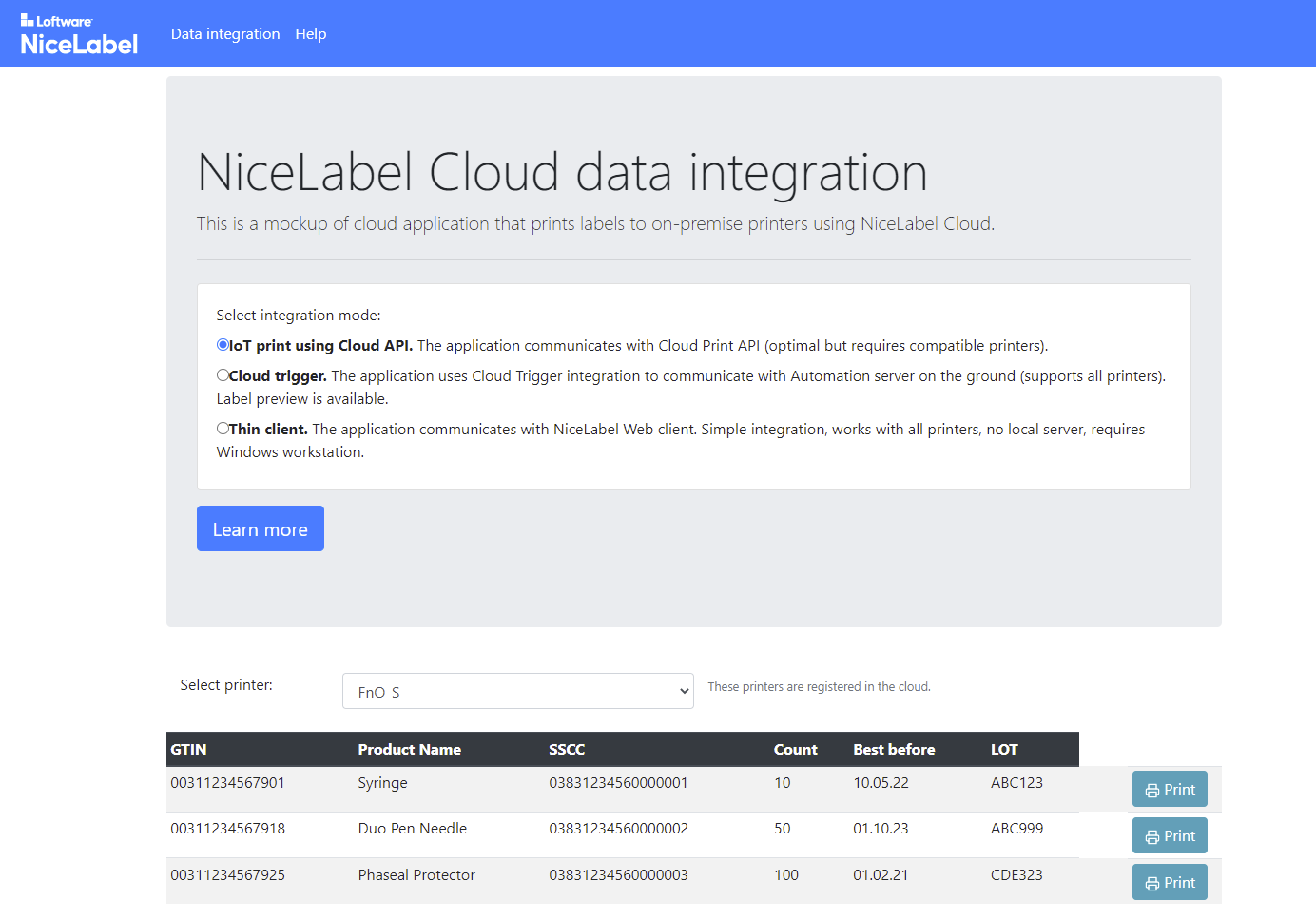The height and width of the screenshot is (919, 1316).
Task: Choose the Cloud trigger integration mode
Action: 223,375
